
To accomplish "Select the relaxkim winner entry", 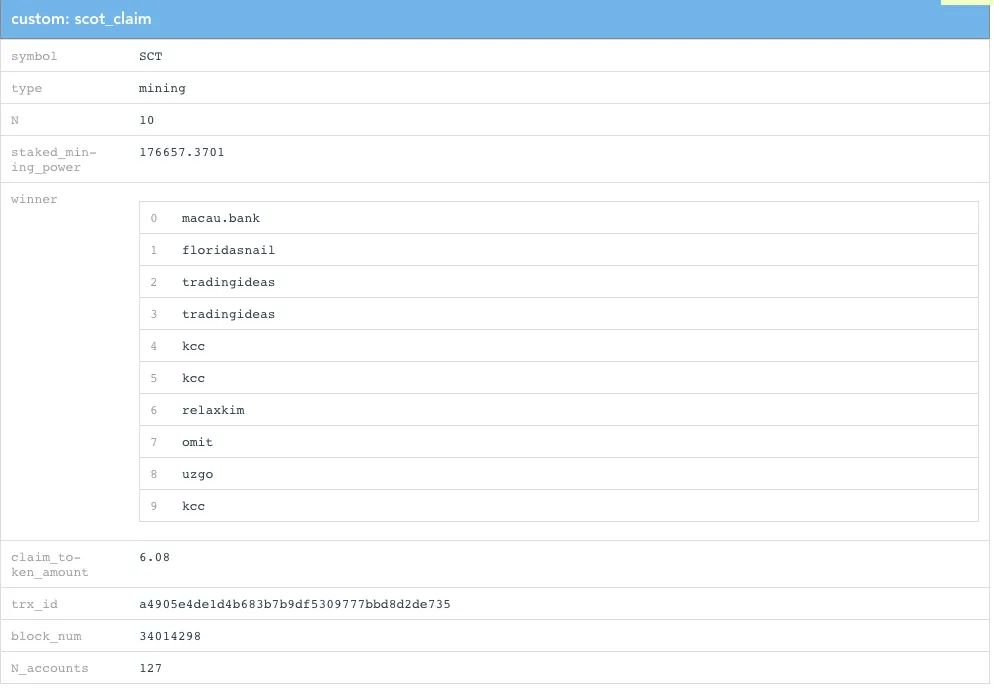I will tap(213, 409).
